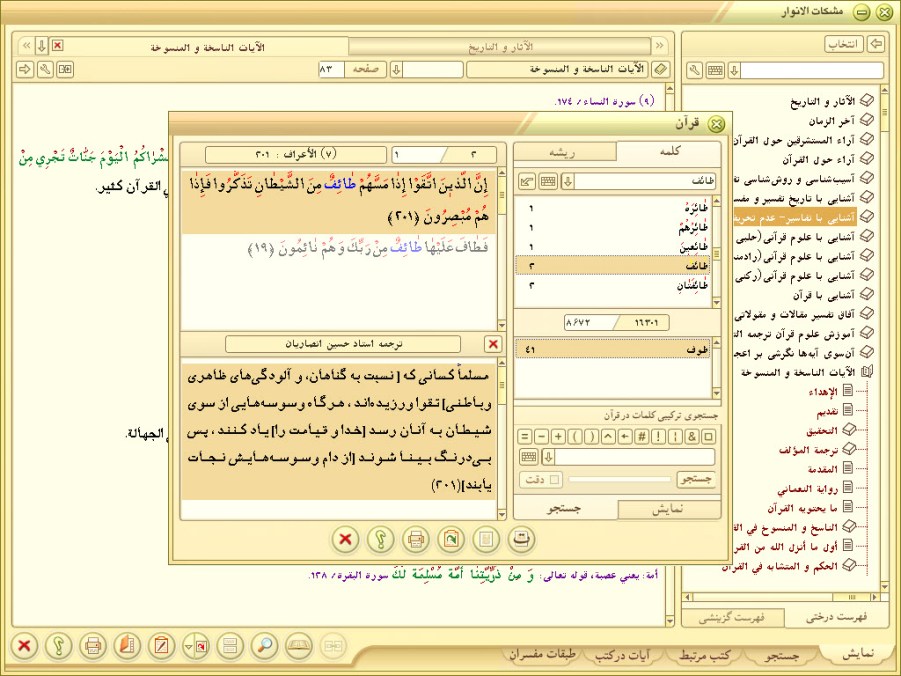Expand double-chevron at document tab bar left end
Image resolution: width=901 pixels, height=676 pixels.
(x=26, y=45)
